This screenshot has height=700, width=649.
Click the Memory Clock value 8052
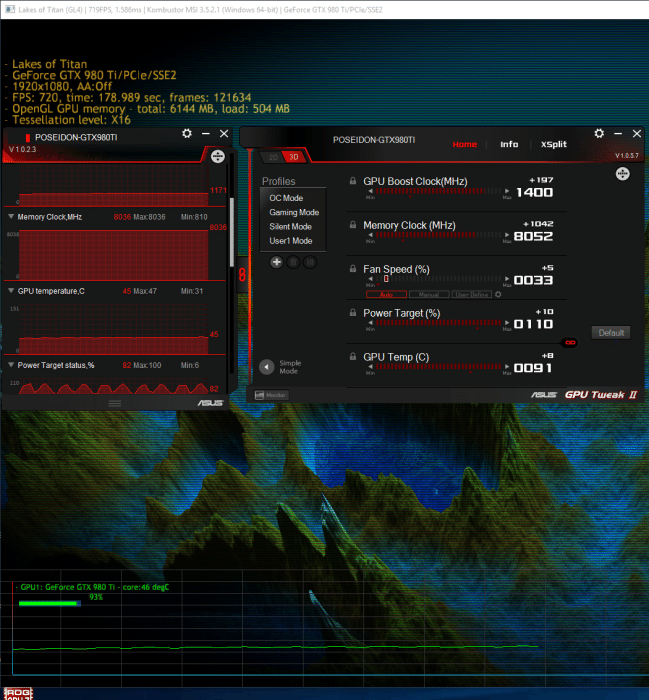tap(533, 236)
